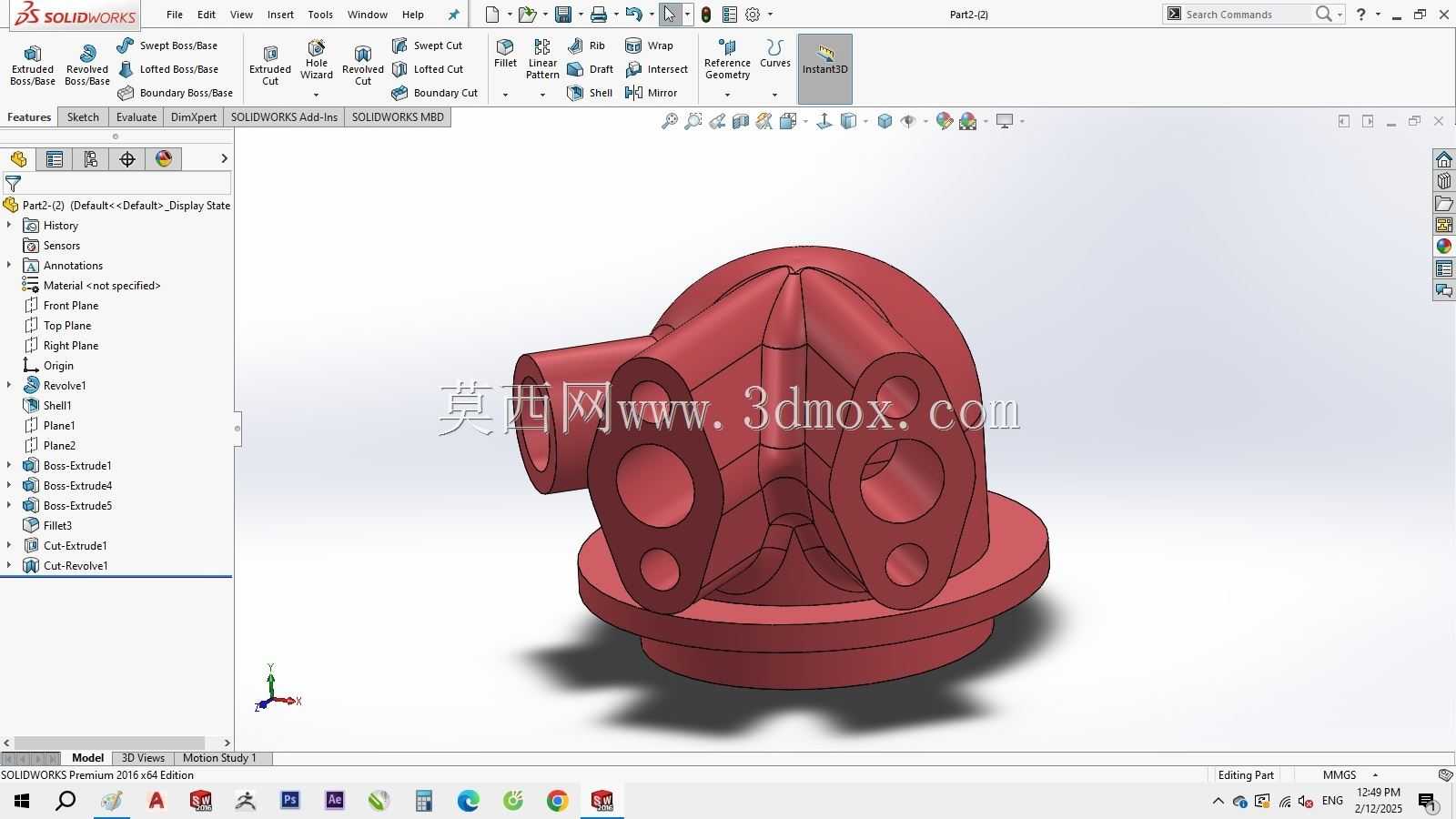
Task: Choose Boundary Cut
Action: pos(435,93)
